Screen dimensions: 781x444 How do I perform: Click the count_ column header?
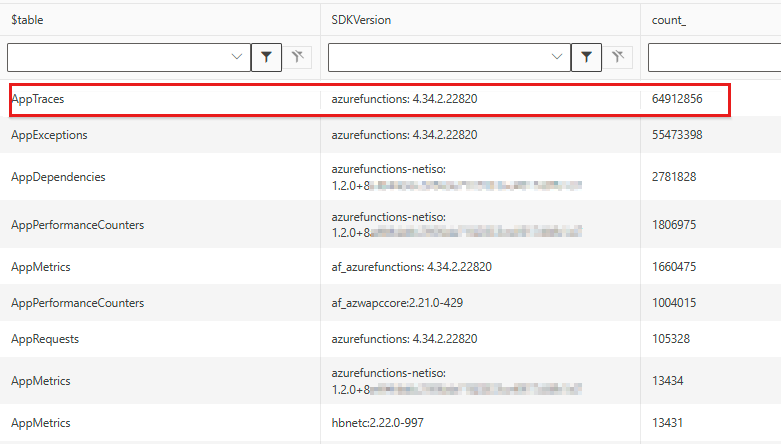point(669,20)
